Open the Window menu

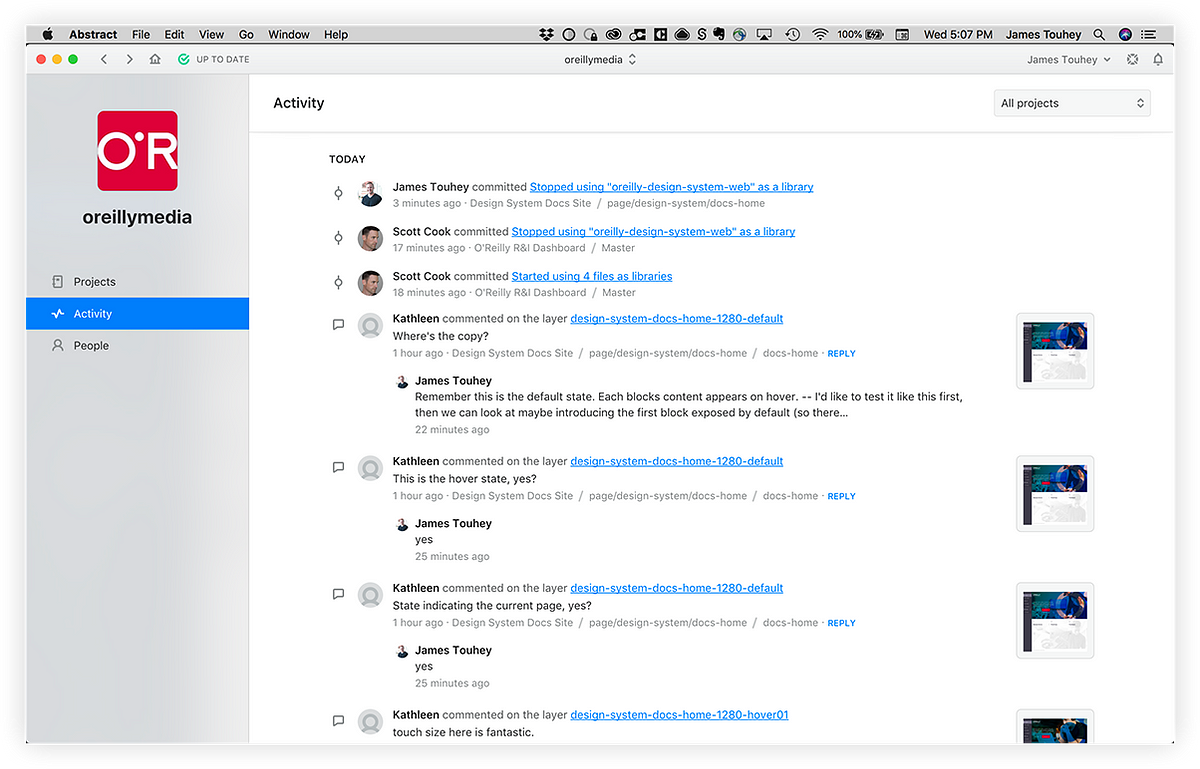289,34
